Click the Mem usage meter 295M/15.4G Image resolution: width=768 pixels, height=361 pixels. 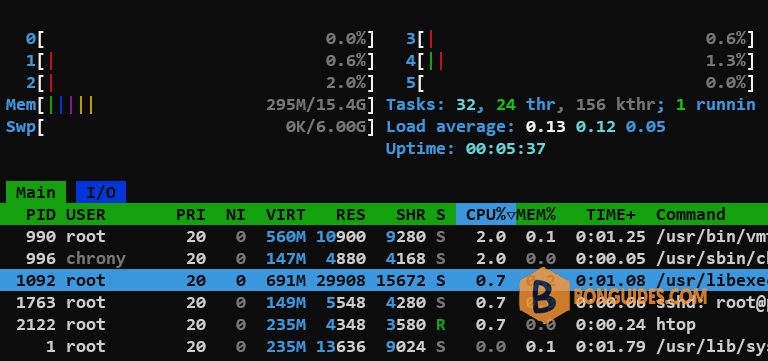191,105
